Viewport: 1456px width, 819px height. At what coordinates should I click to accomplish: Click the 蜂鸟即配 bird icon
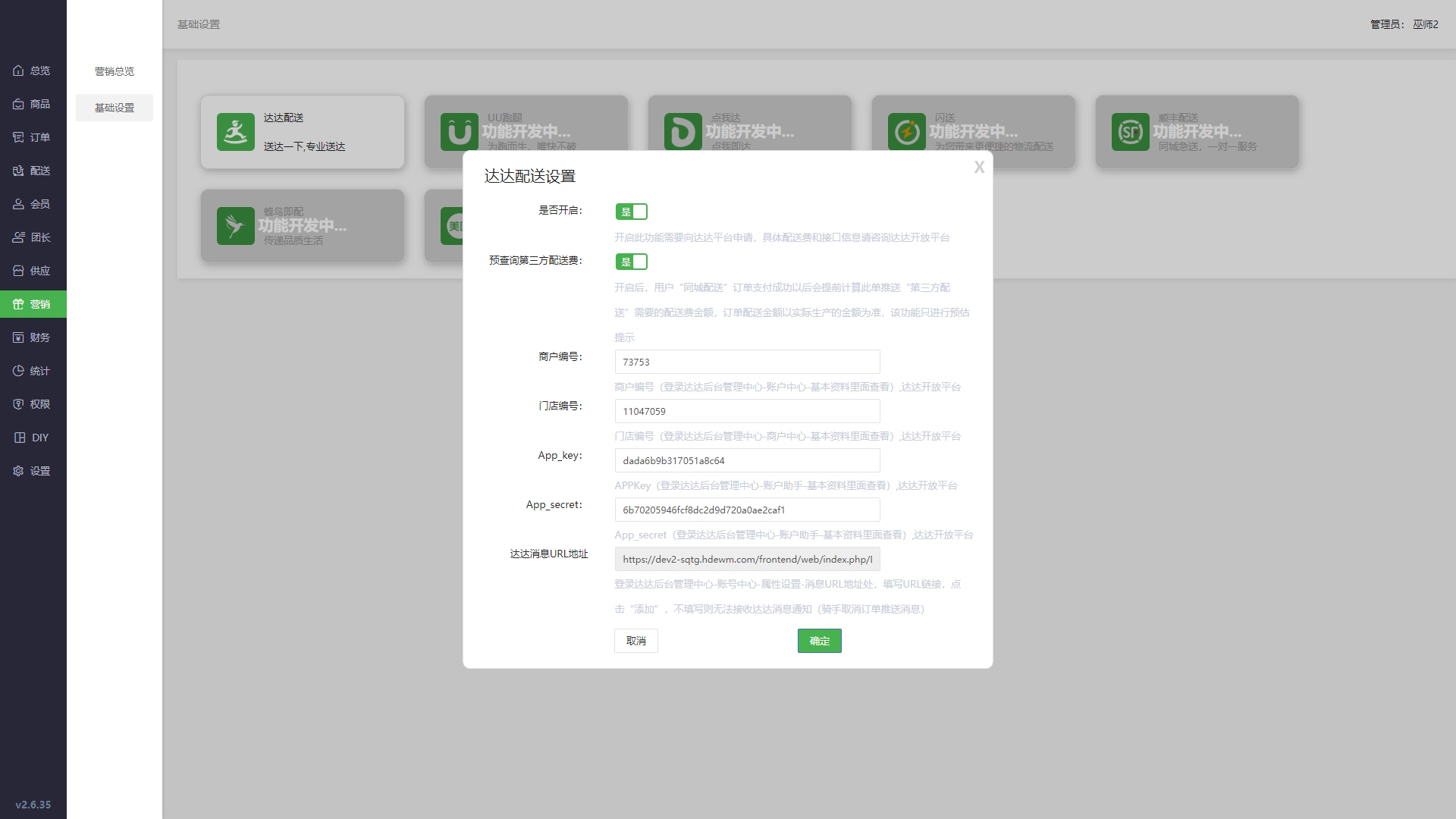[x=235, y=226]
